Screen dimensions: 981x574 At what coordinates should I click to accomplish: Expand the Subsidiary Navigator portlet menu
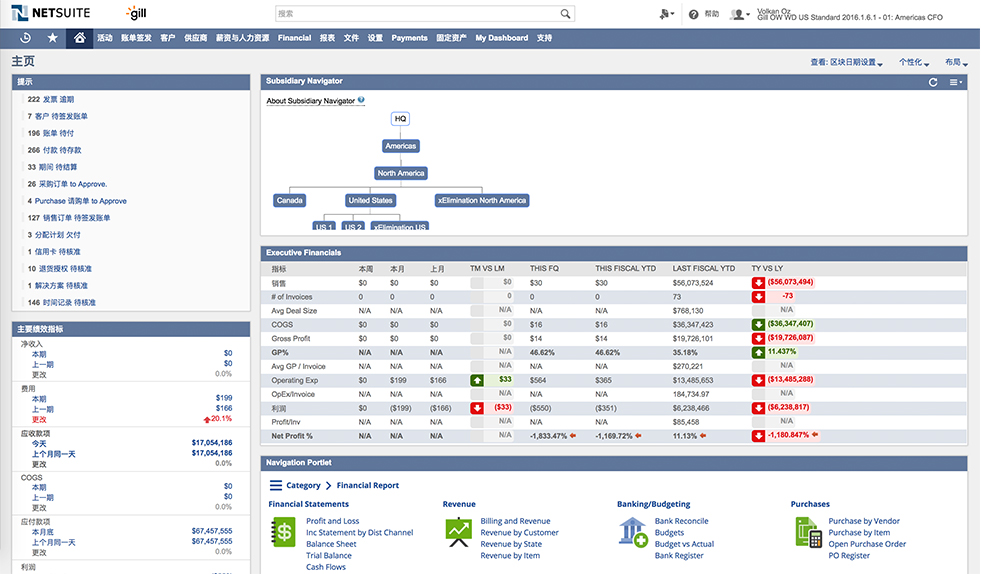[x=955, y=82]
